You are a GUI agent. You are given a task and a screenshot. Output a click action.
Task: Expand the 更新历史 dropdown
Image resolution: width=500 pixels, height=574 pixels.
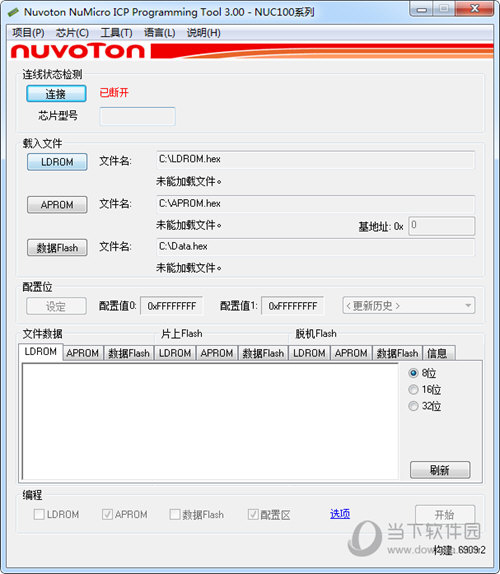click(x=409, y=306)
